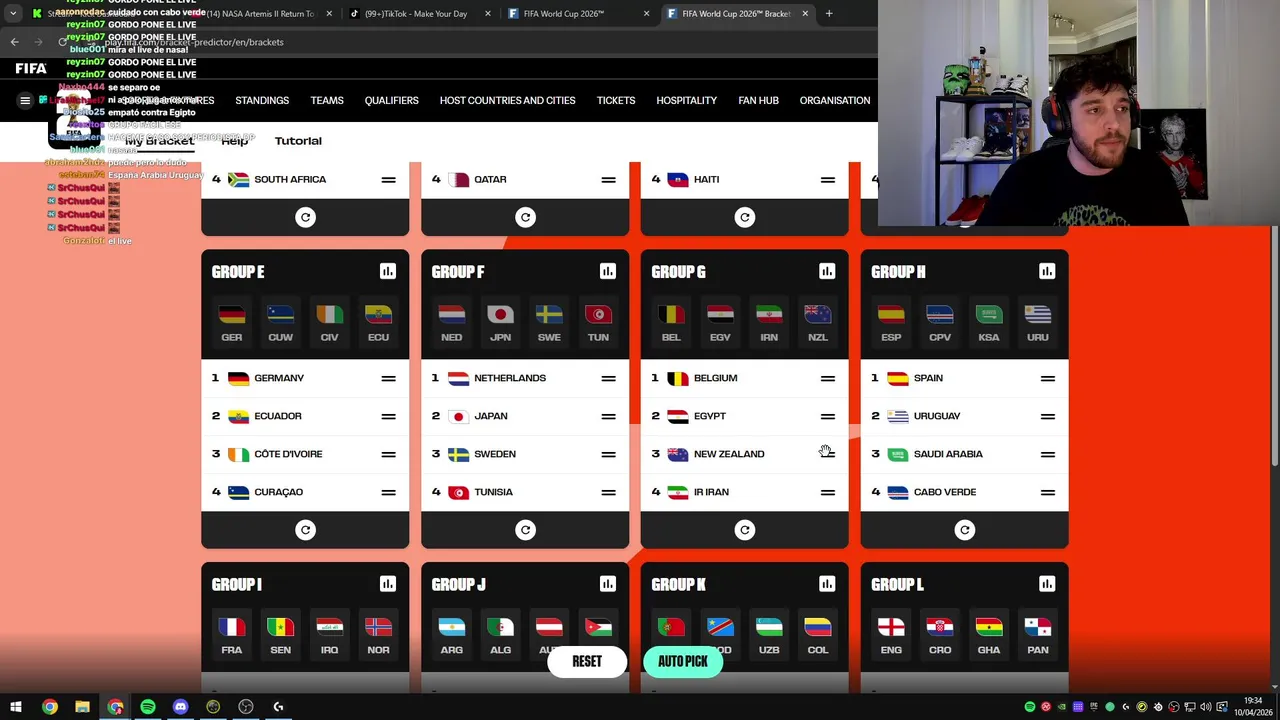Screen dimensions: 1280x720
Task: Grab the Germany row reorder handle
Action: 388,378
